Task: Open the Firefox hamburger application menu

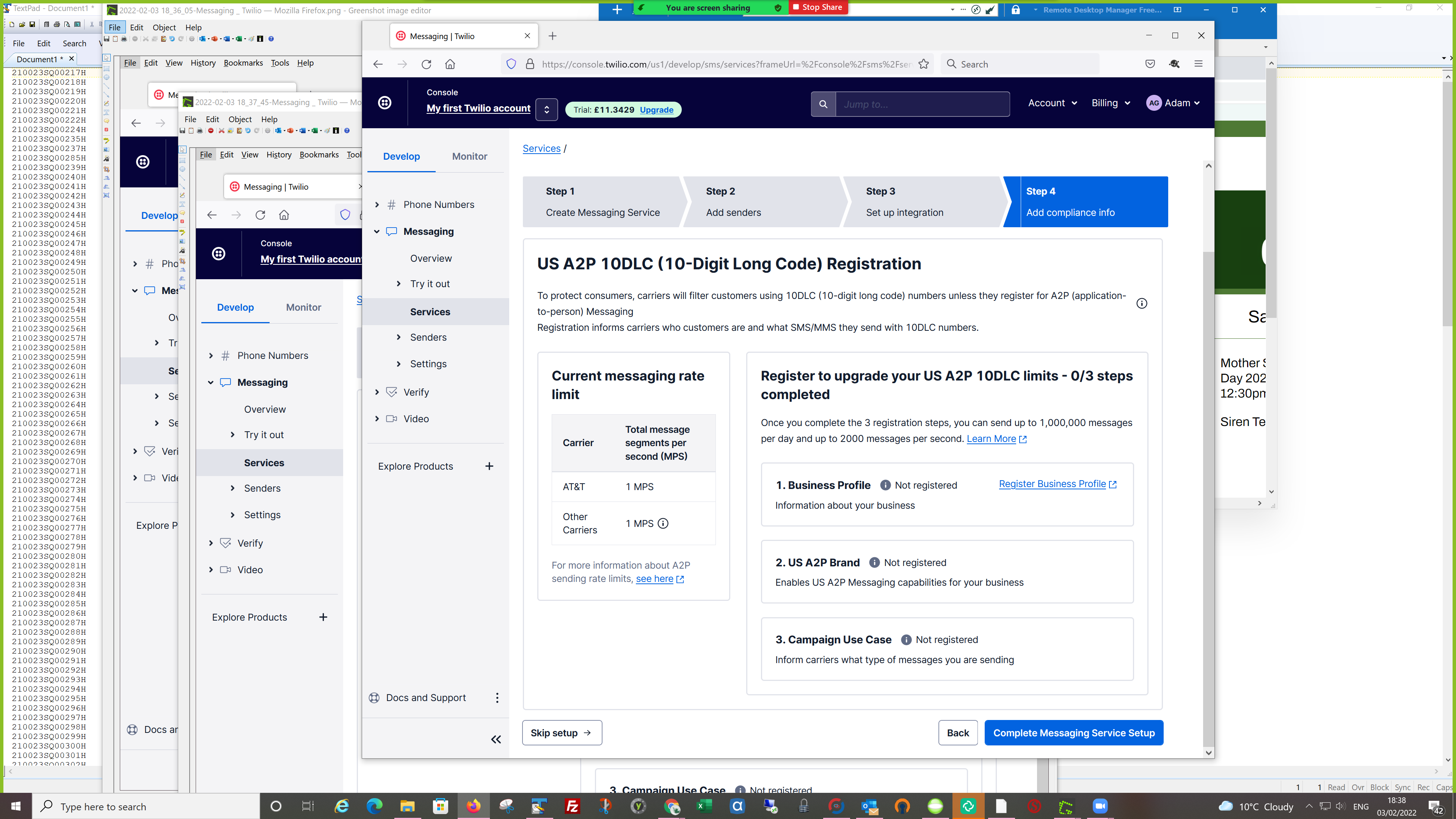Action: [1198, 64]
